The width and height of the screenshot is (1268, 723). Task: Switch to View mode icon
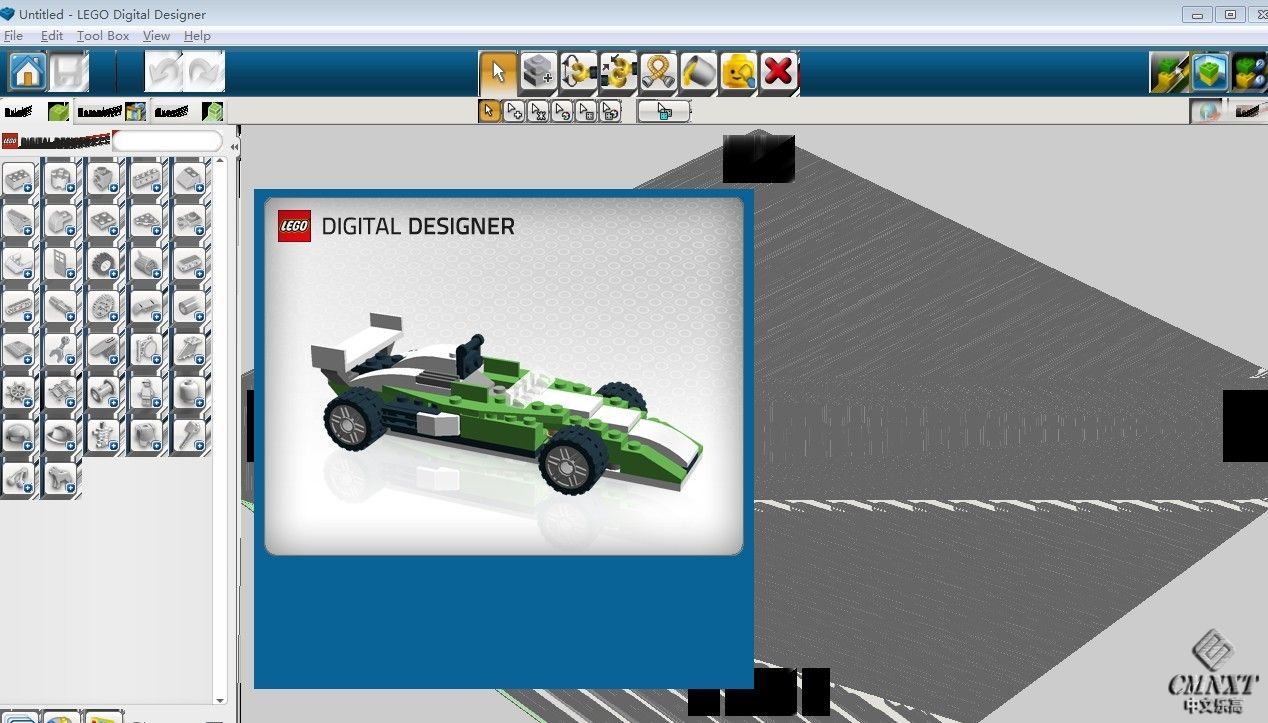[1209, 72]
